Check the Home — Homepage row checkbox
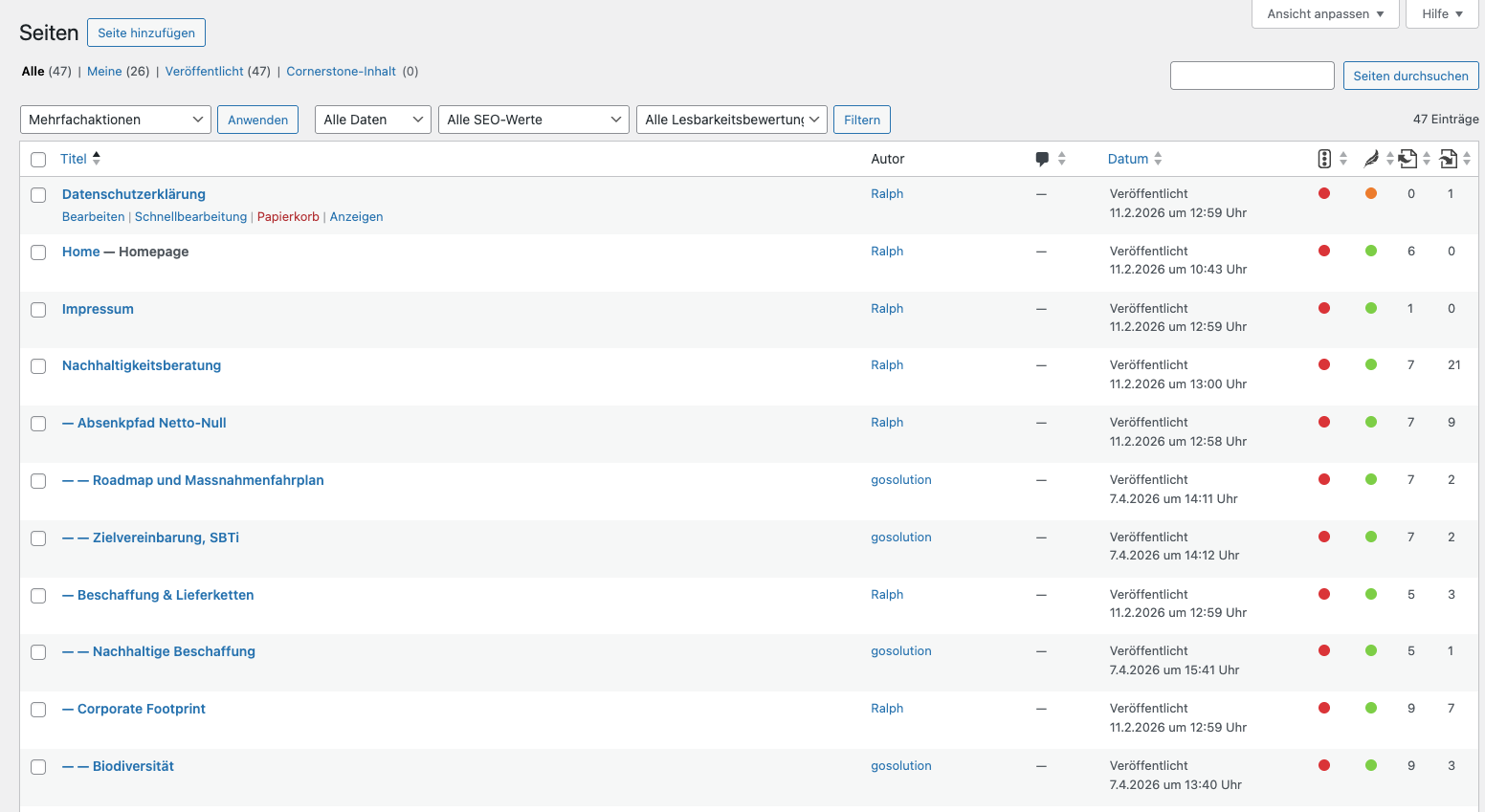 pyautogui.click(x=38, y=252)
